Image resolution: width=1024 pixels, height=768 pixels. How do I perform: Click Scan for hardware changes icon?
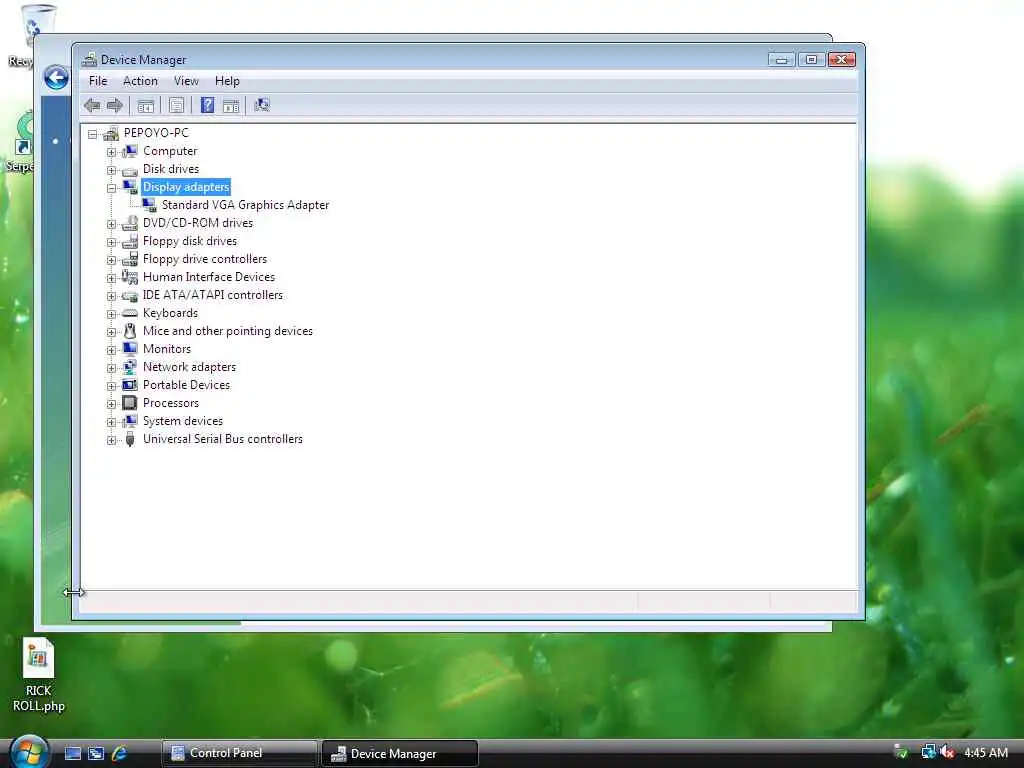(x=262, y=105)
